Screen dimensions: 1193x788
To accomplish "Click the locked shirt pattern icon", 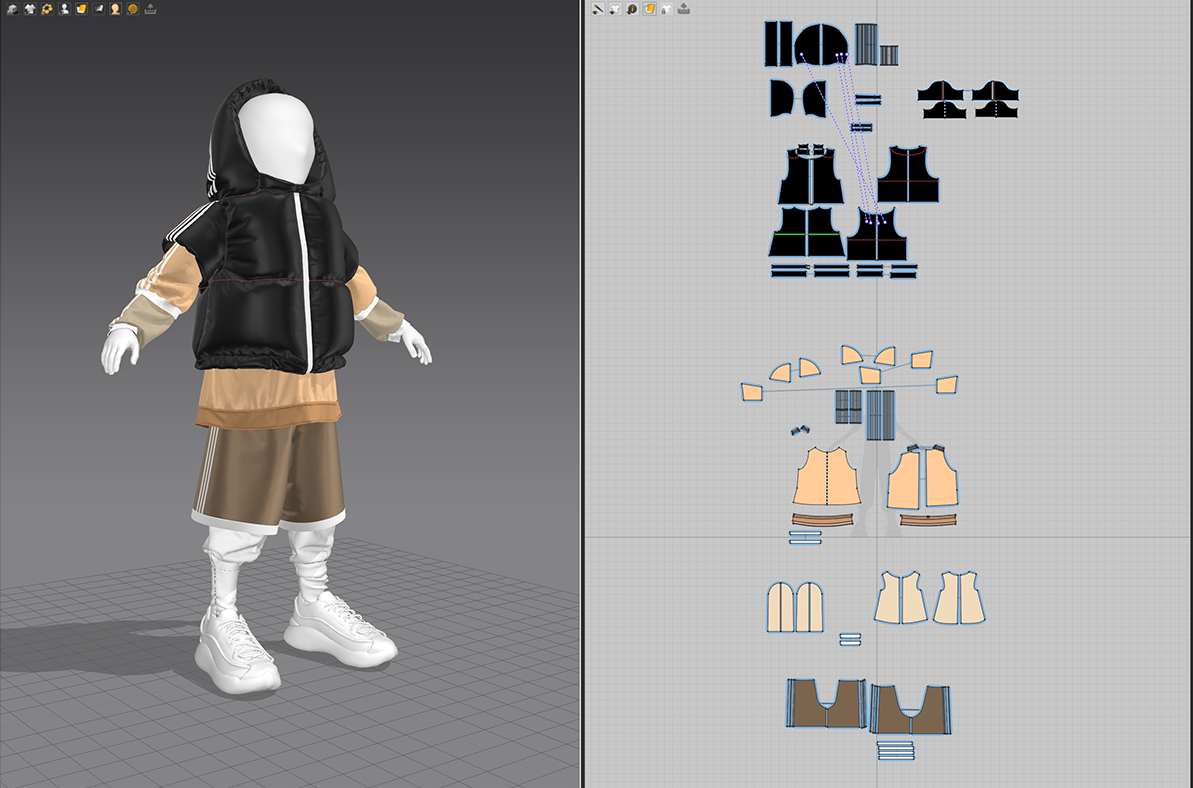I will [665, 9].
